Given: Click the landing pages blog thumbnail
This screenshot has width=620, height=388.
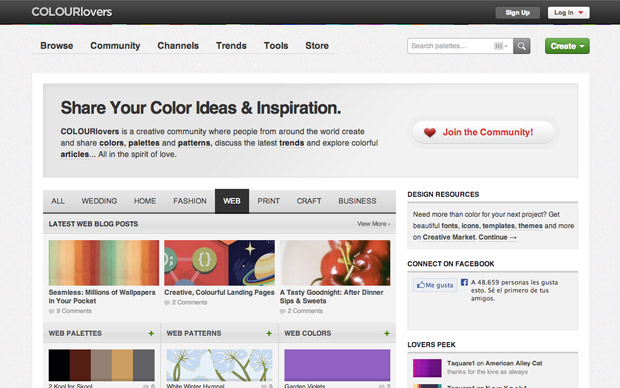Looking at the screenshot, I should pyautogui.click(x=219, y=263).
